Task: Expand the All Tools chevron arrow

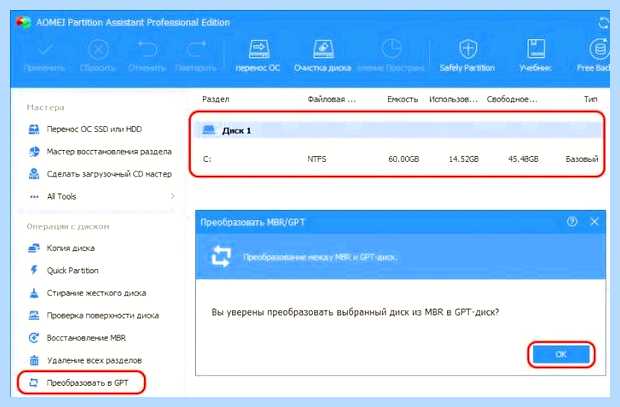Action: pos(172,196)
